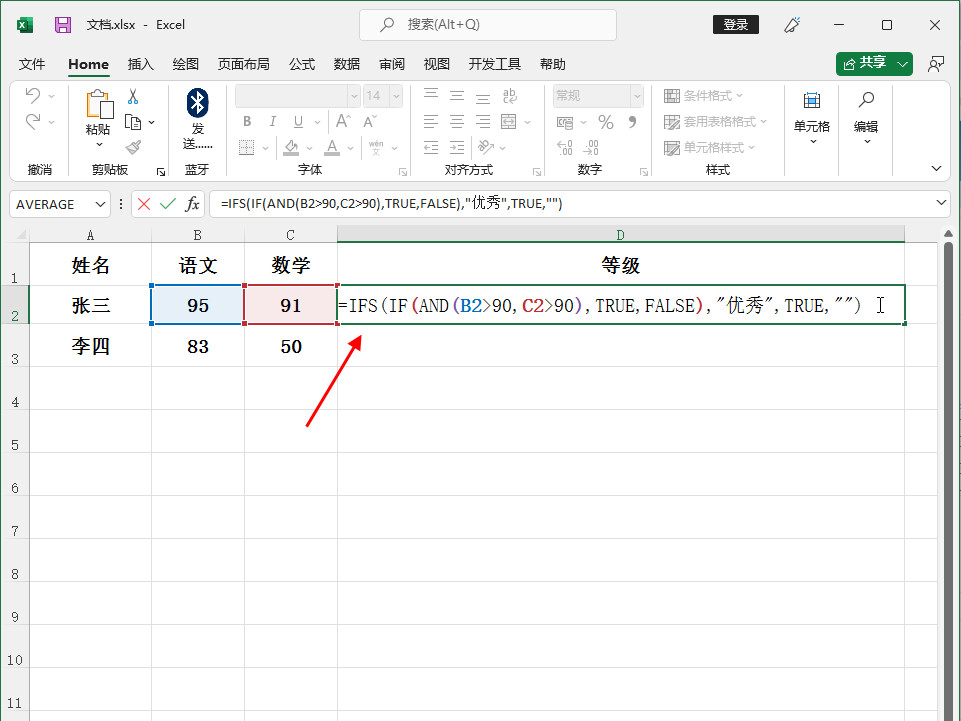Toggle top vertical alignment

coord(431,94)
